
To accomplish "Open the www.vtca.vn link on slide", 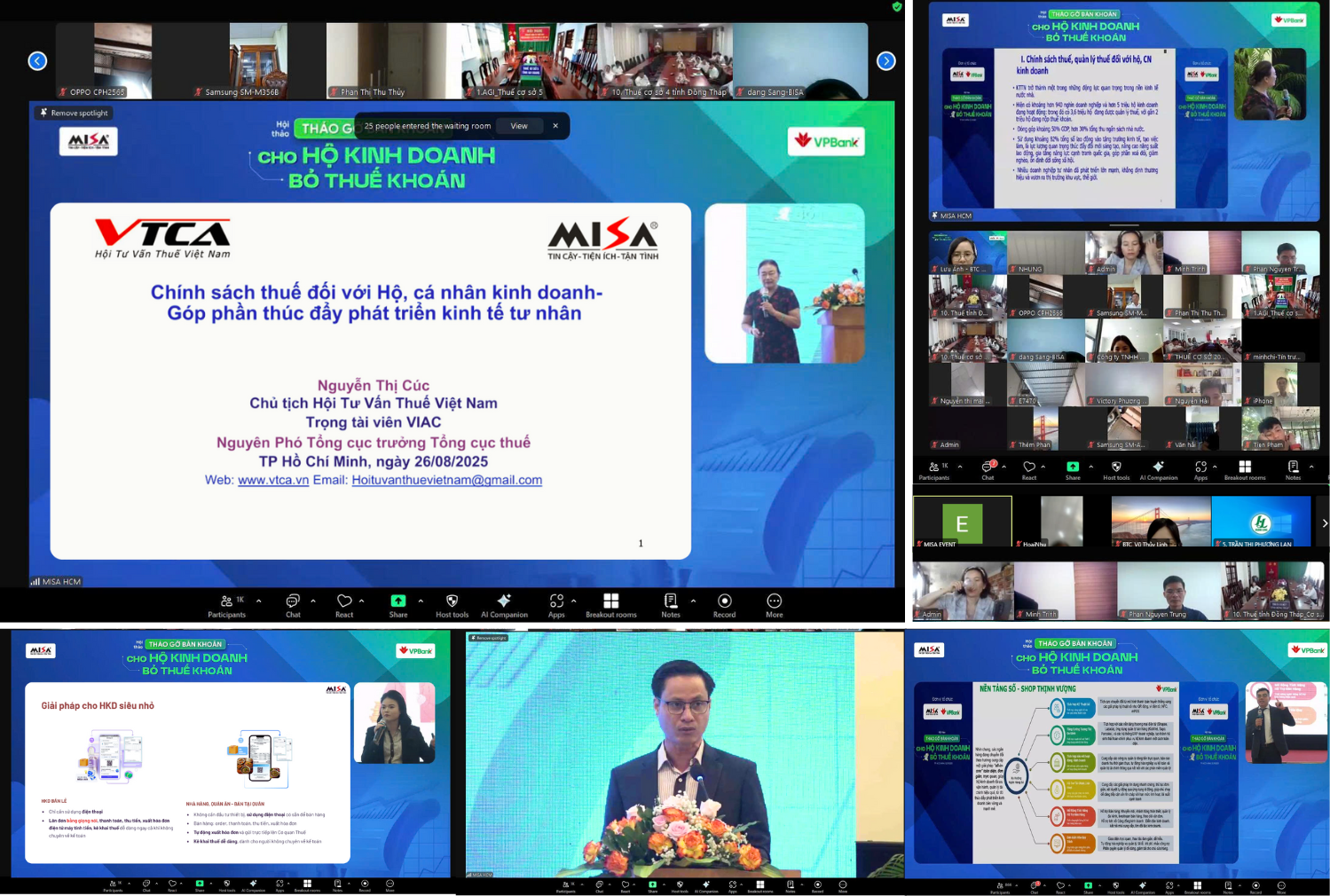I will [x=273, y=480].
